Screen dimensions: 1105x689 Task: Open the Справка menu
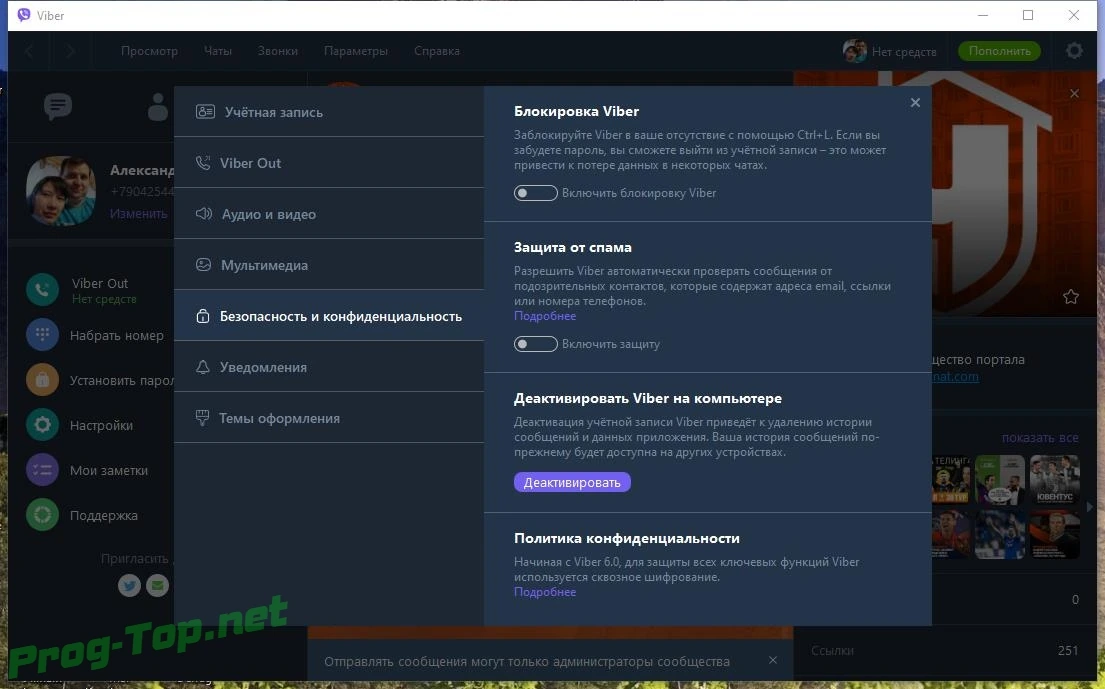coord(437,51)
